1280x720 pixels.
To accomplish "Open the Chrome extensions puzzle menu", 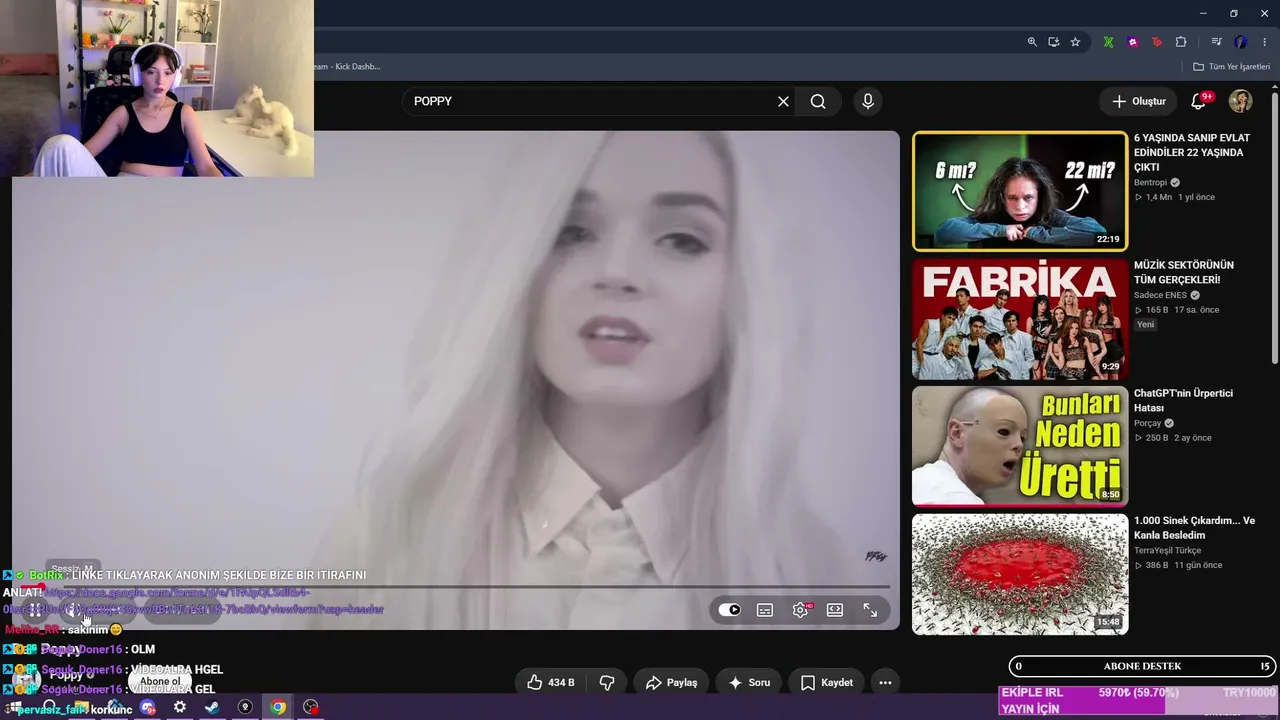I will click(x=1181, y=42).
